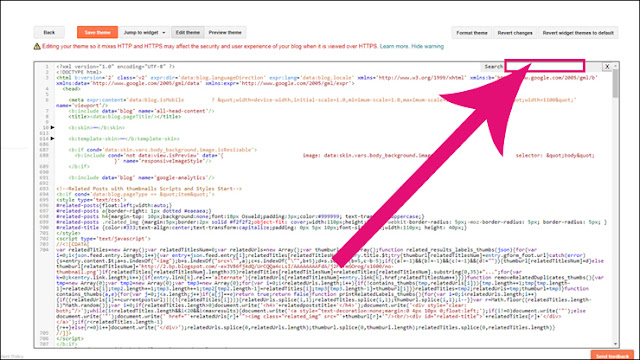Click the <title> data:blog.pageTitle line
This screenshot has width=640, height=360.
pos(124,116)
